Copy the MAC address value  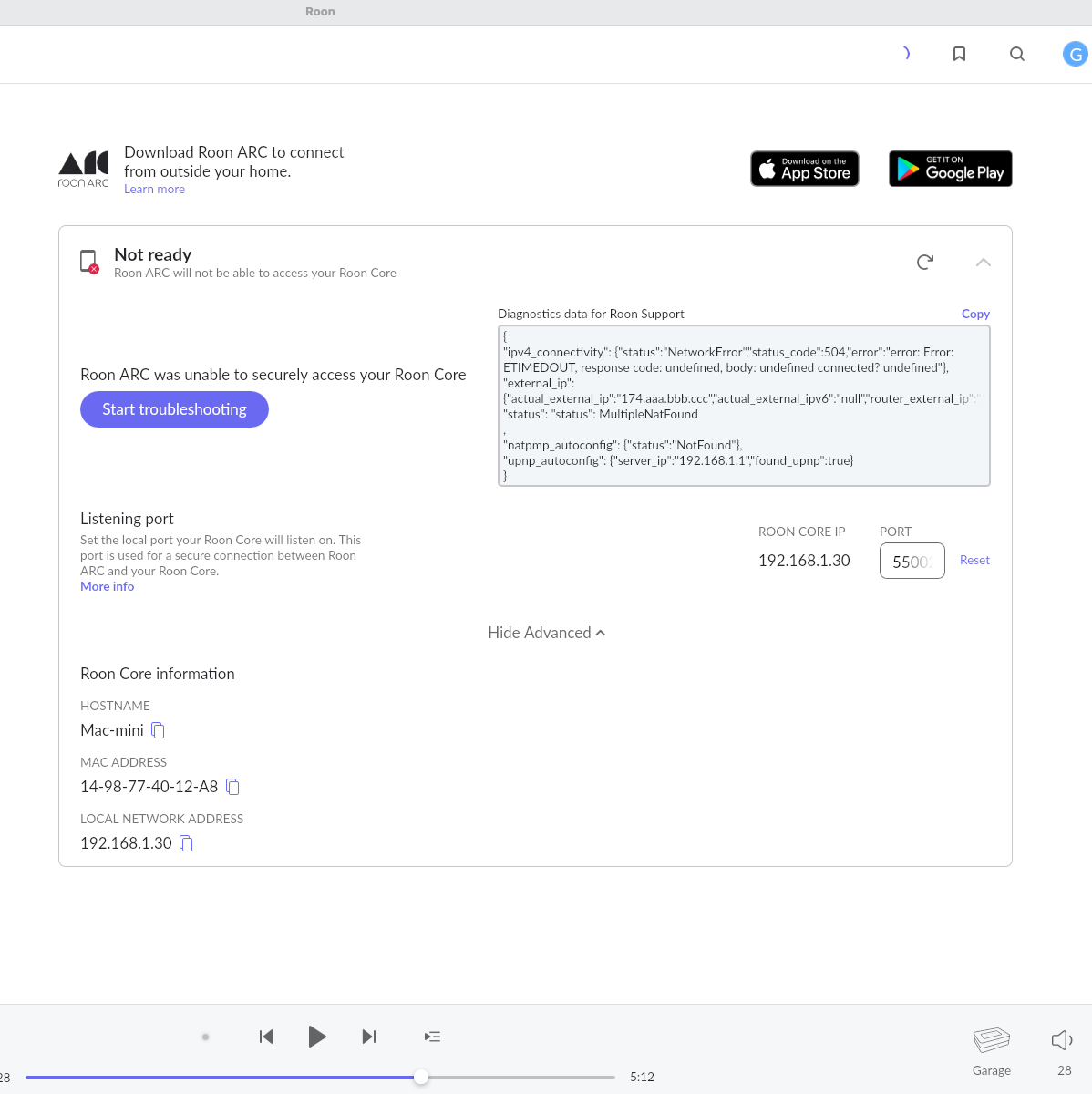click(x=232, y=787)
